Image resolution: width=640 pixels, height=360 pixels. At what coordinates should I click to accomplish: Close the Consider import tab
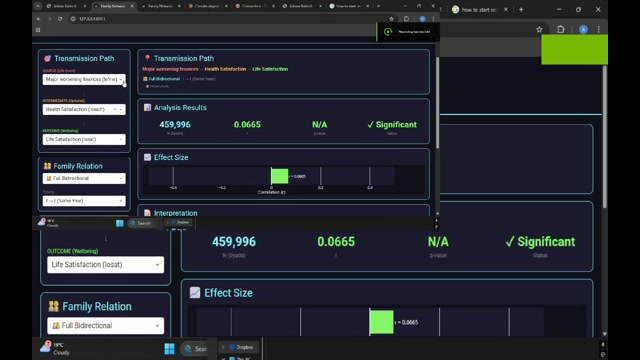(226, 6)
